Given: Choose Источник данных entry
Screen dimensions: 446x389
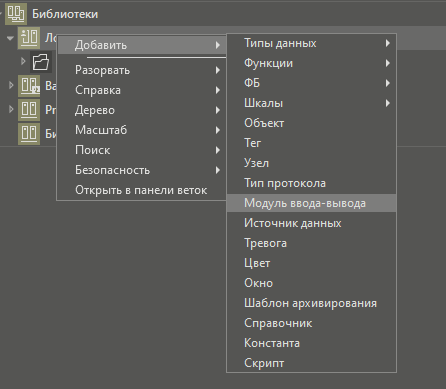Looking at the screenshot, I should click(311, 223).
